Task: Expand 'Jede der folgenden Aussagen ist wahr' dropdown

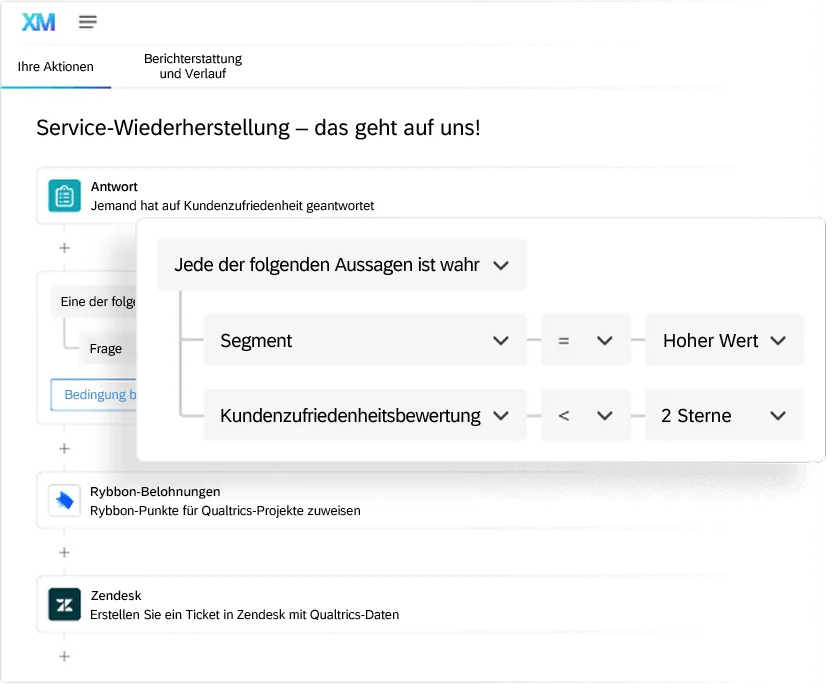Action: pos(342,265)
